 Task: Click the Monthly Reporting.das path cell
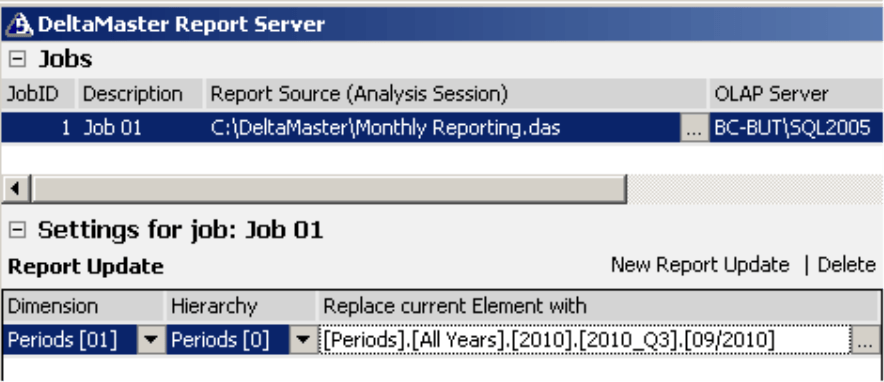coord(443,128)
